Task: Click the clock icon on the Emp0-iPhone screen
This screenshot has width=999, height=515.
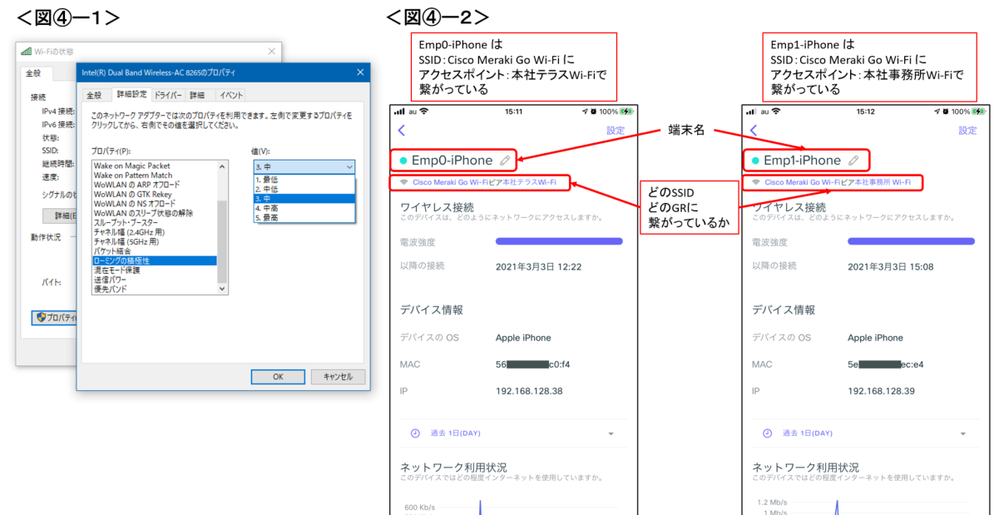Action: (415, 433)
